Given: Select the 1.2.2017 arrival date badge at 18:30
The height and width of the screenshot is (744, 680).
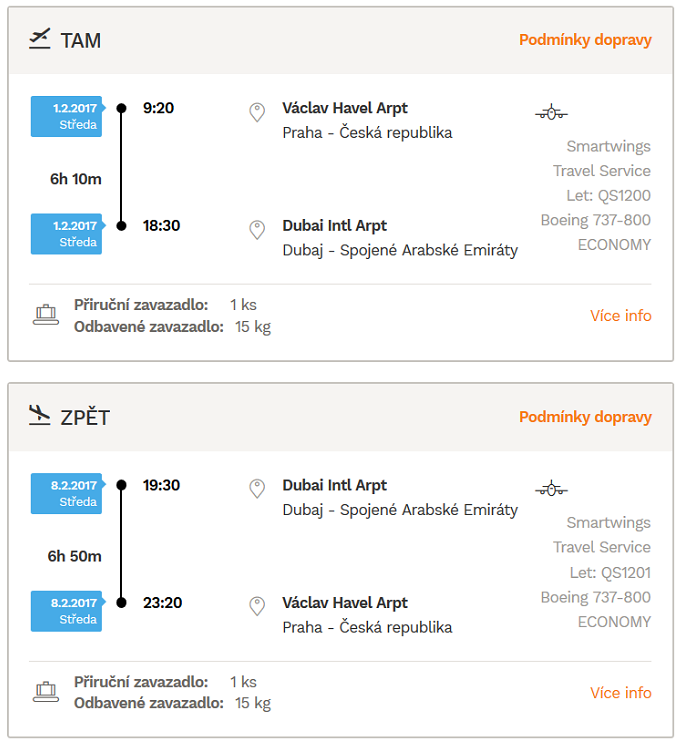Looking at the screenshot, I should pos(67,234).
